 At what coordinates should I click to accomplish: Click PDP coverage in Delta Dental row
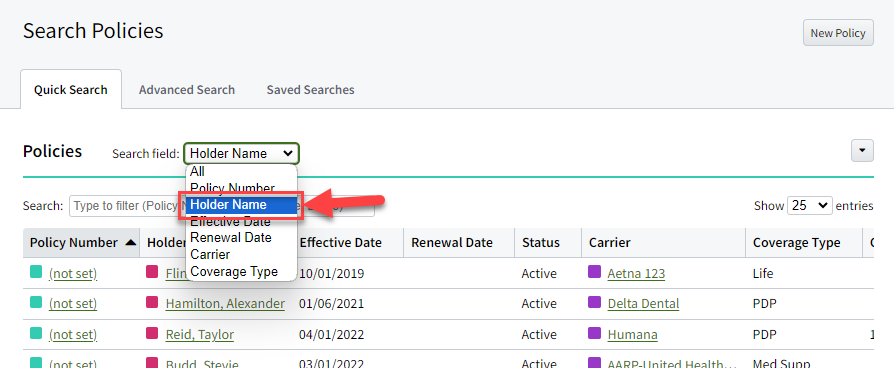764,304
